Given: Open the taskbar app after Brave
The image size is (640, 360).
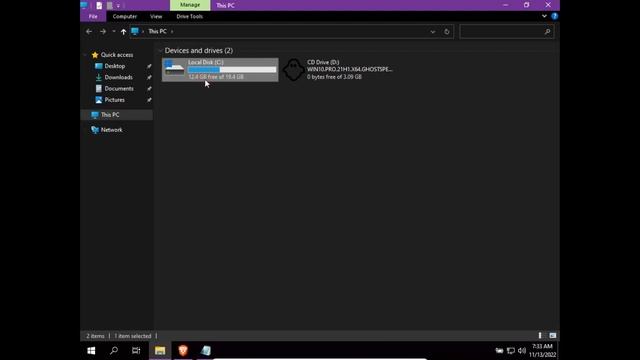Looking at the screenshot, I should tap(206, 351).
